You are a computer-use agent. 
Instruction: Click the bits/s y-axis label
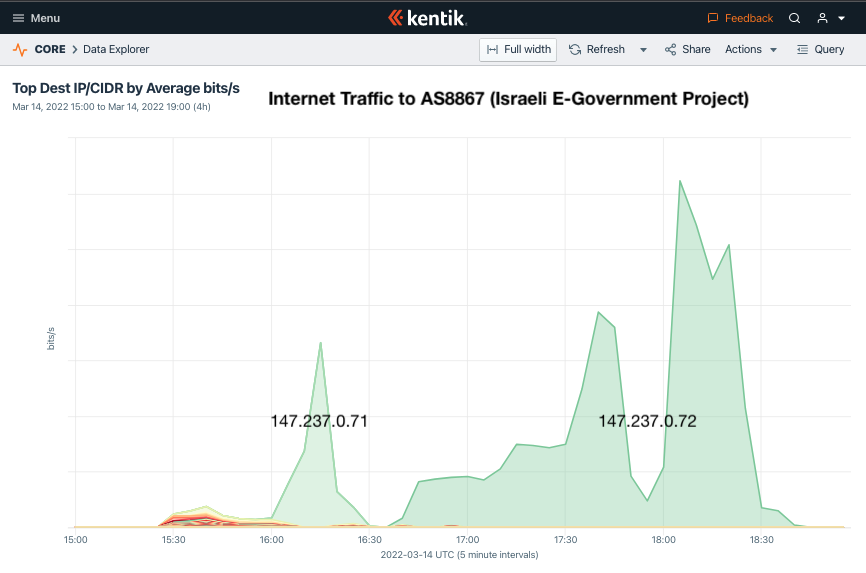pyautogui.click(x=51, y=338)
